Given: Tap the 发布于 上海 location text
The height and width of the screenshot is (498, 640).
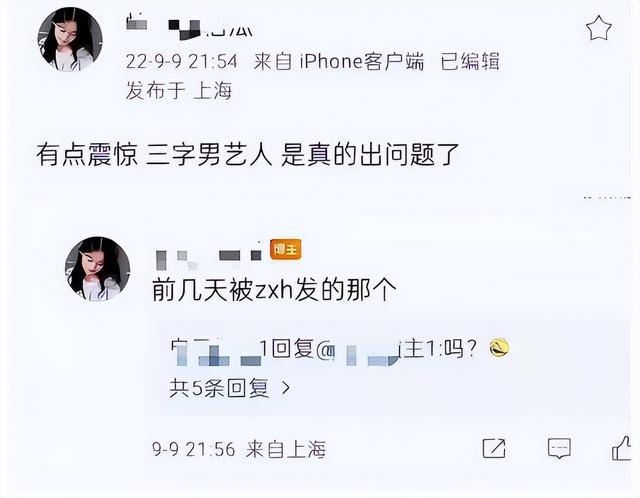Looking at the screenshot, I should click(x=179, y=91).
